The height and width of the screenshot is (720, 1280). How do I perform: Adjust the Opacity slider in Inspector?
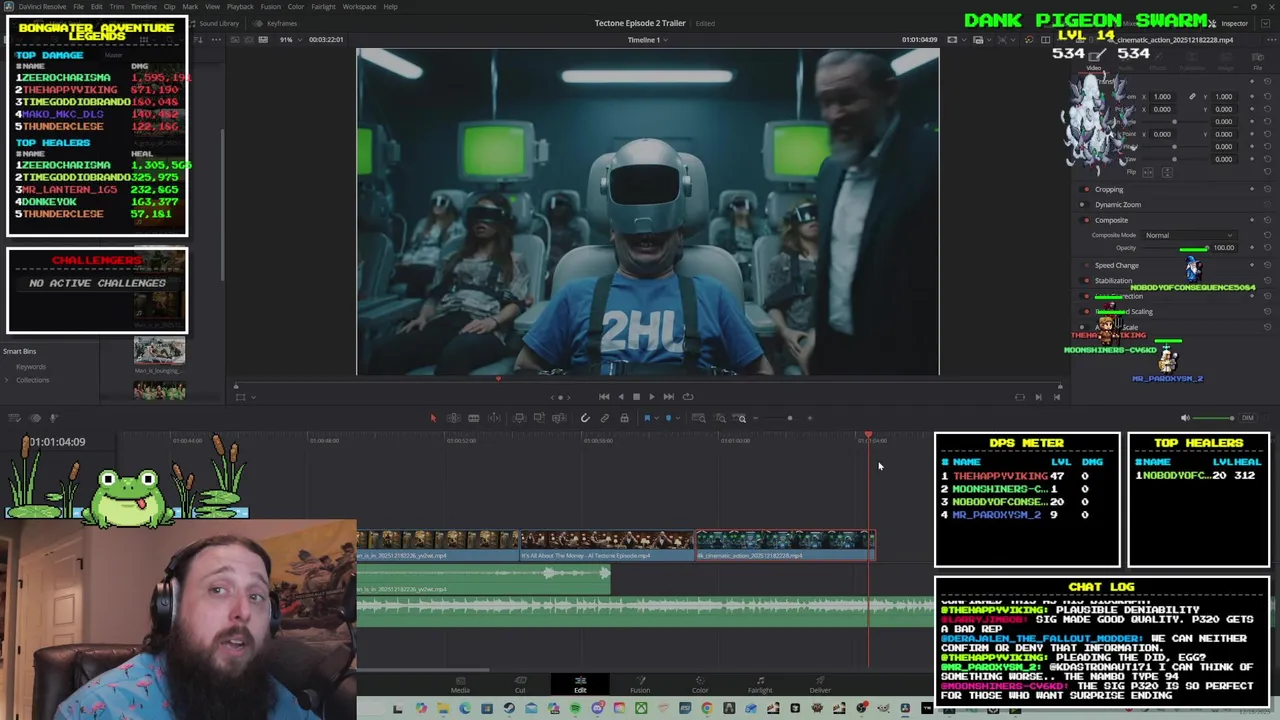[1175, 248]
